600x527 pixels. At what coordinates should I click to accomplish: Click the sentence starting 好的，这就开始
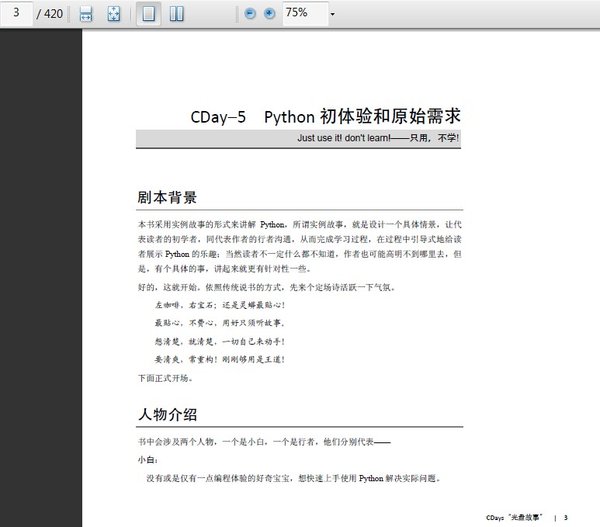point(266,287)
